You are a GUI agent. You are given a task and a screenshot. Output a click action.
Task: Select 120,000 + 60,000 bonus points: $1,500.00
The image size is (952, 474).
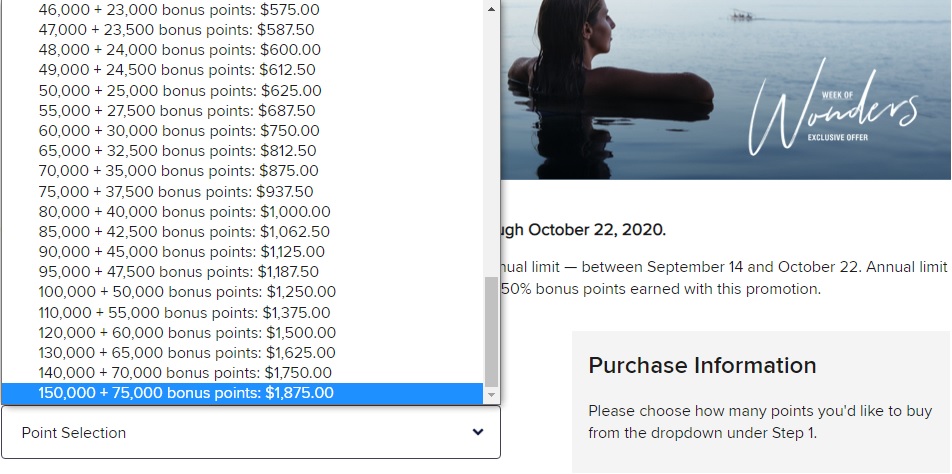coord(186,333)
